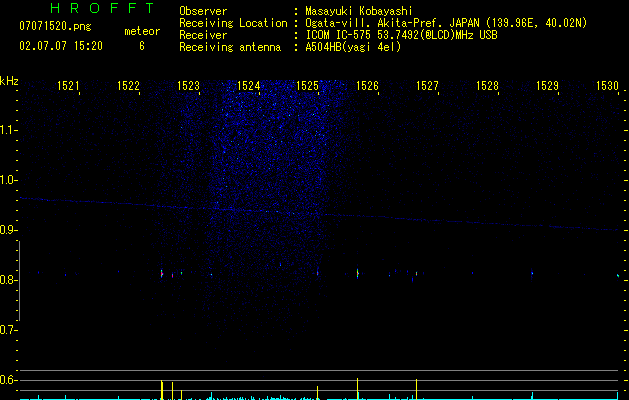This screenshot has height=400, width=629.
Task: Click time axis label 1523
Action: pos(188,86)
